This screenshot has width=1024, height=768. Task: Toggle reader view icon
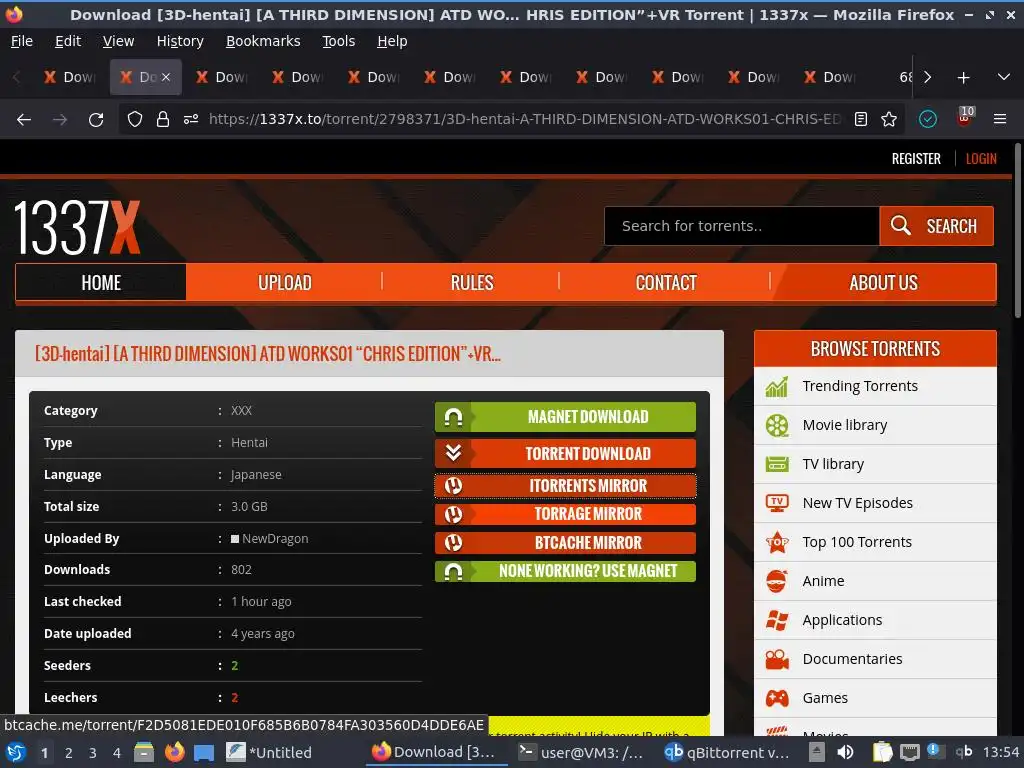861,120
